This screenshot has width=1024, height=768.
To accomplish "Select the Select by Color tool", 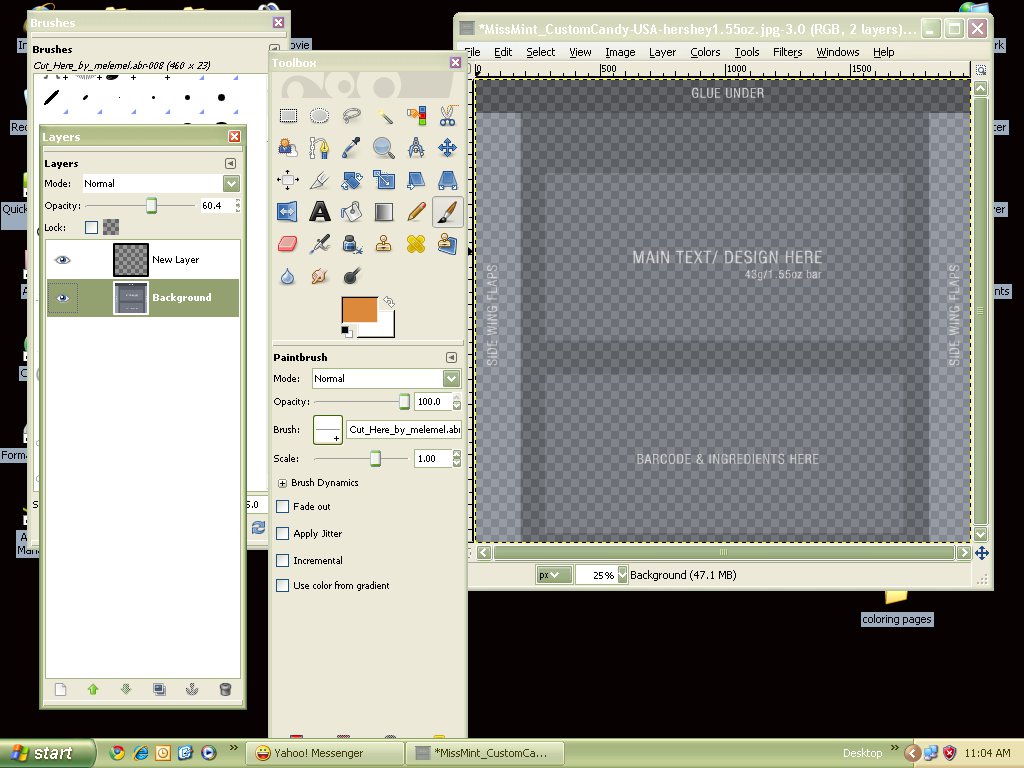I will click(416, 116).
